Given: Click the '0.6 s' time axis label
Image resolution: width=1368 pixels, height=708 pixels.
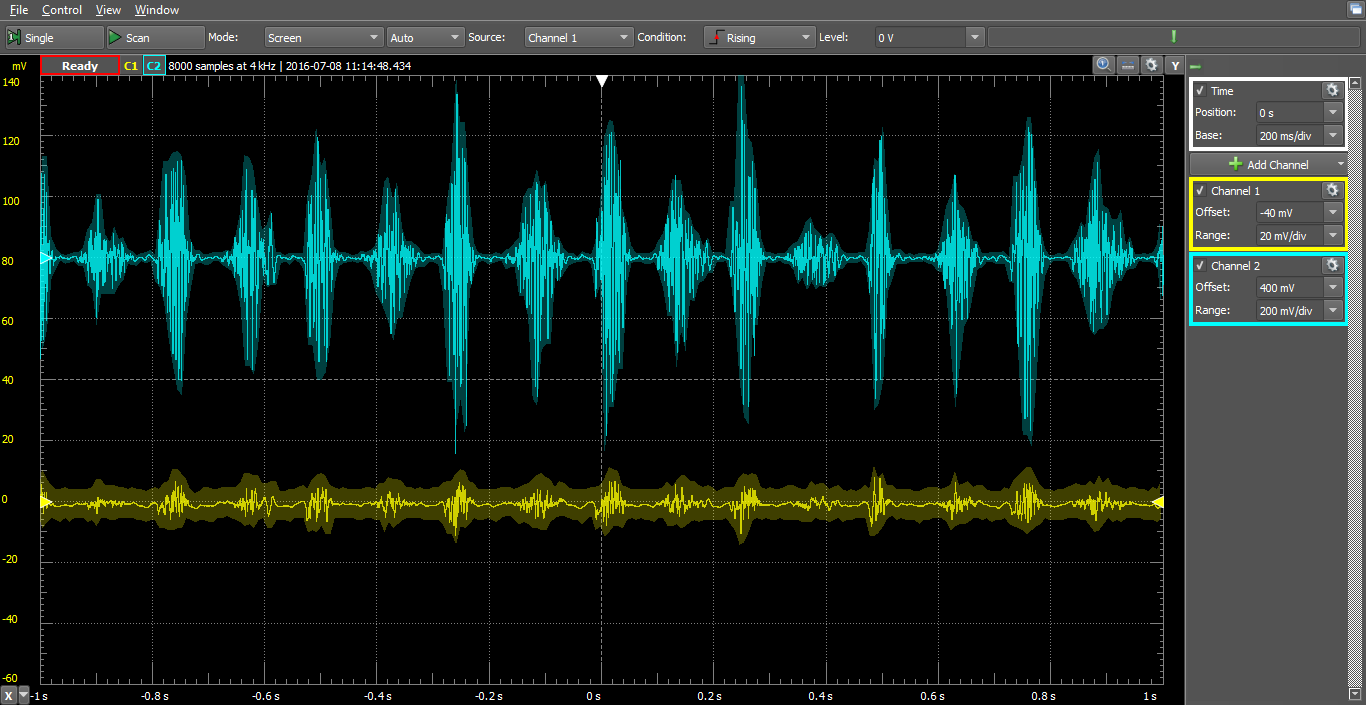Looking at the screenshot, I should [932, 696].
